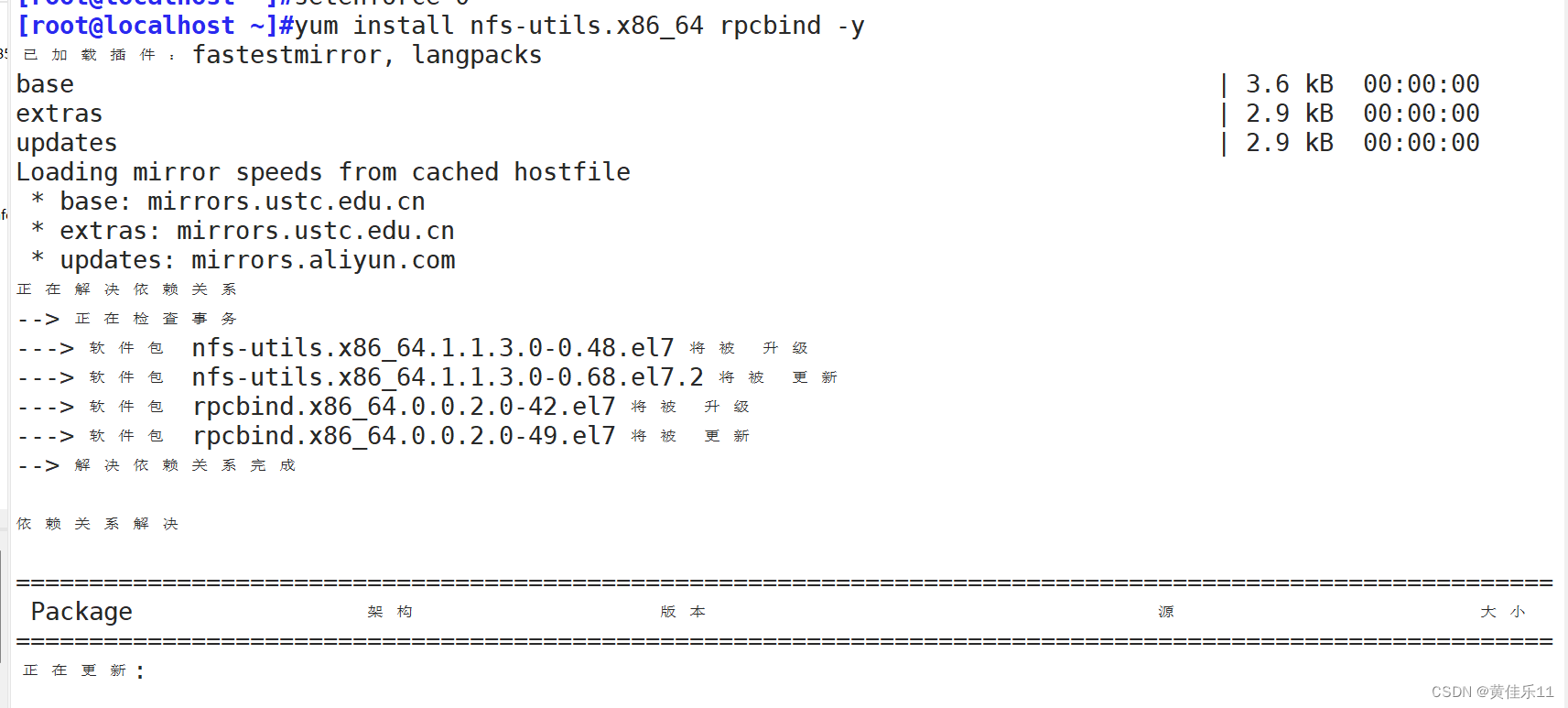Screen dimensions: 1568x708
Task: Click the extras repository line name
Action: coord(59,114)
